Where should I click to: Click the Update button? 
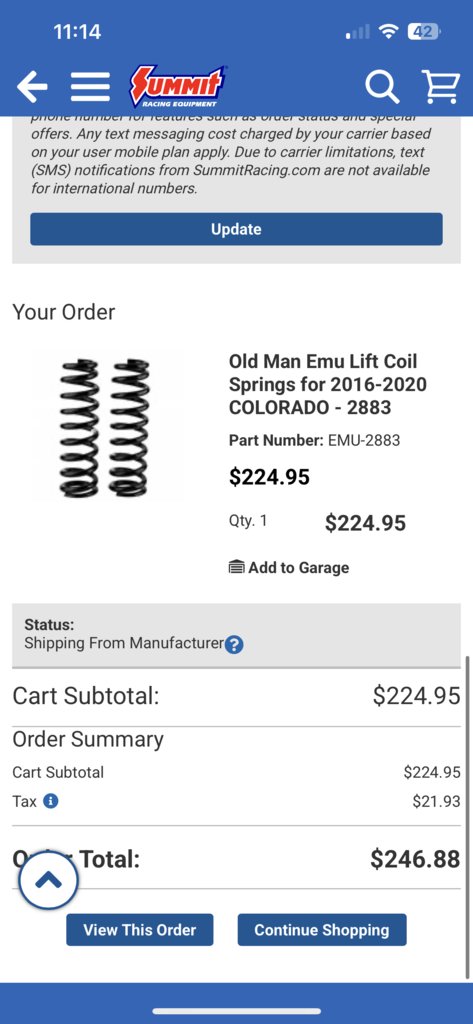click(x=236, y=229)
